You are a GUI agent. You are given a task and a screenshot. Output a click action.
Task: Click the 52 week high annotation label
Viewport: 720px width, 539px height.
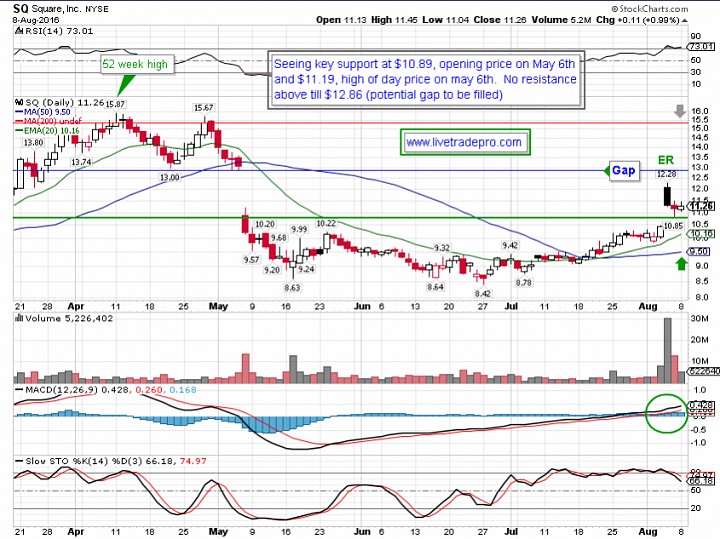click(135, 64)
